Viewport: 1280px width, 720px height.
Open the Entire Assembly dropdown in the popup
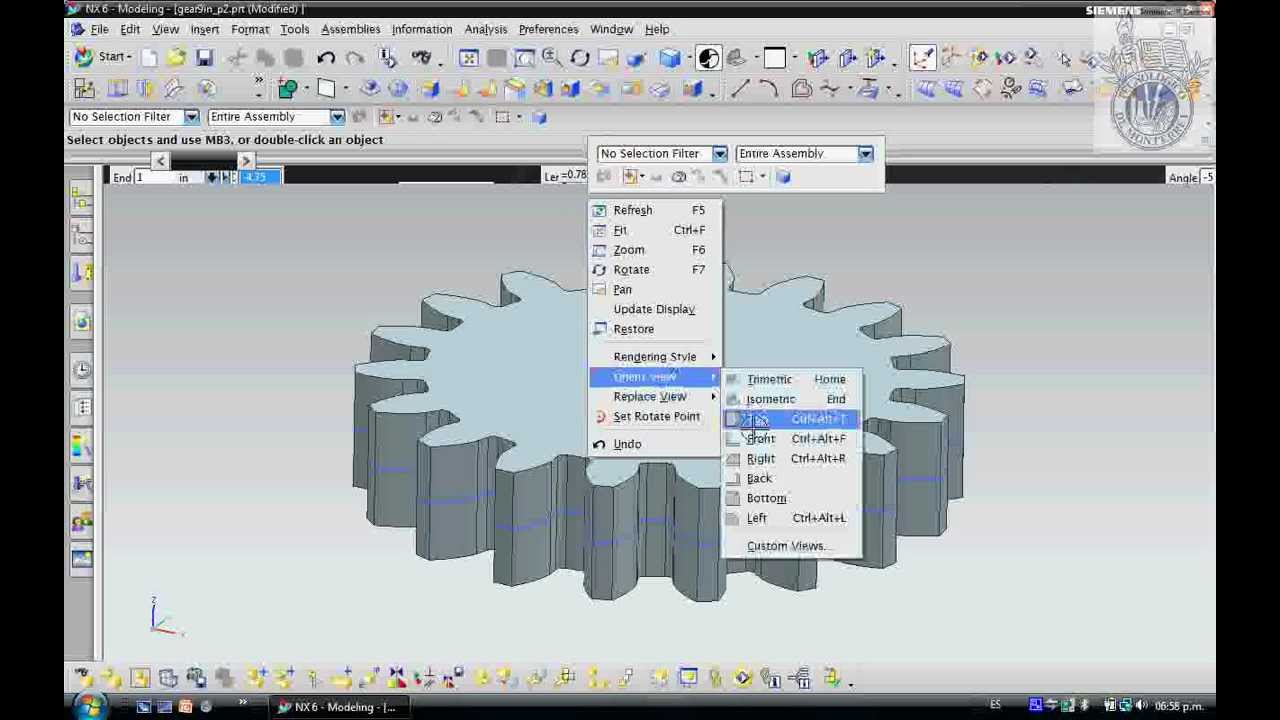click(x=865, y=154)
